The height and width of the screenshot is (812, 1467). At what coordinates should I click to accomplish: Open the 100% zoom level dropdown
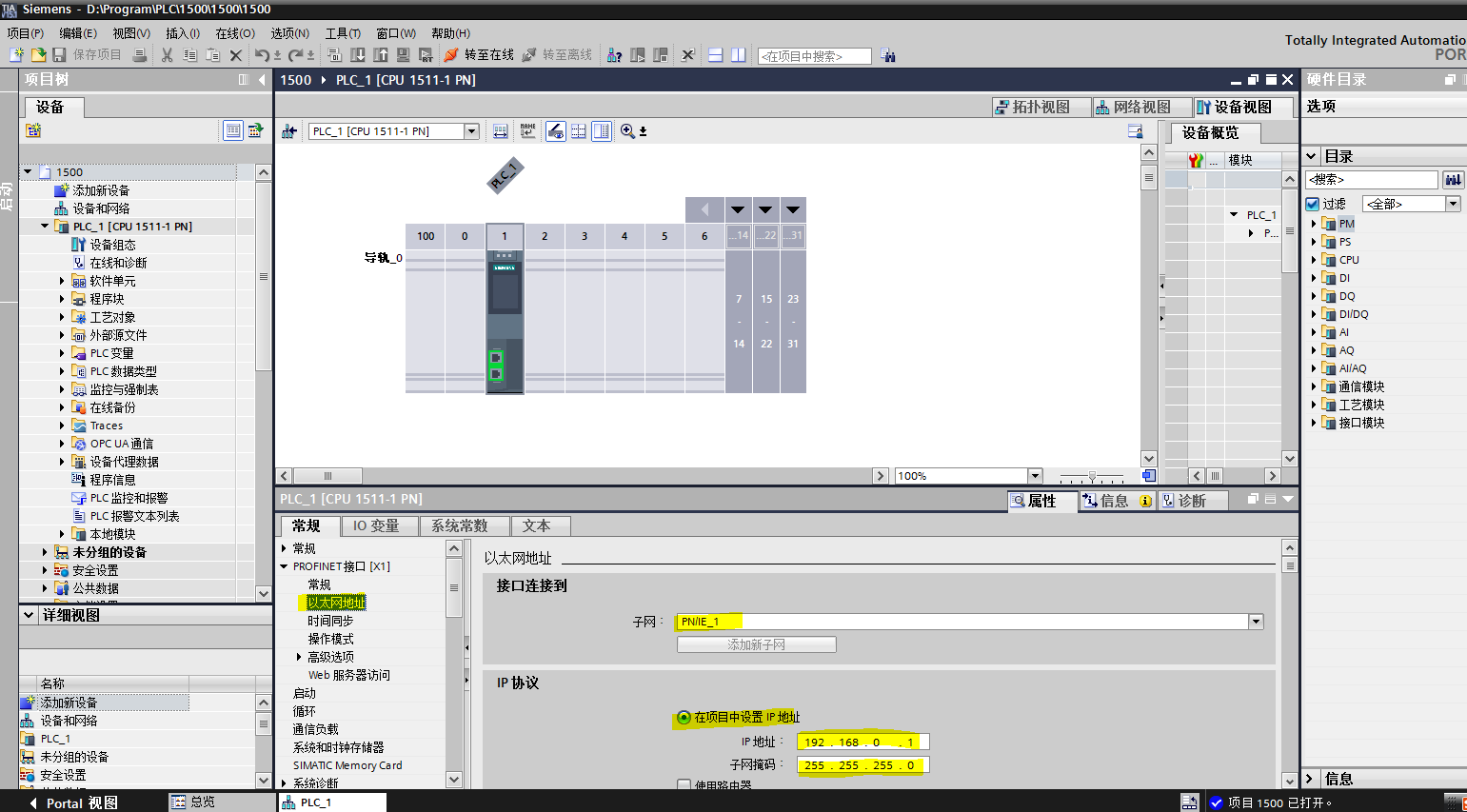tap(1035, 476)
